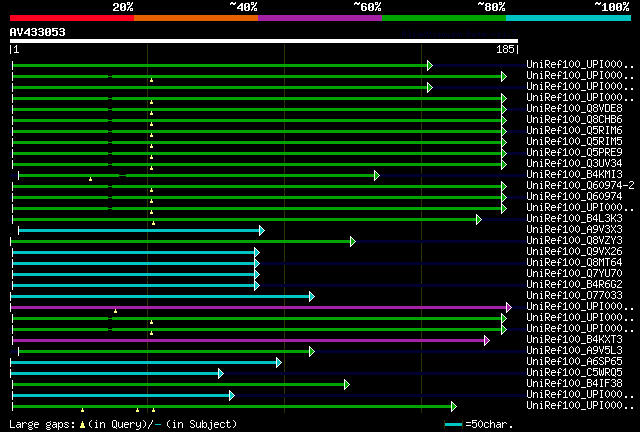640x432 pixels.
Task: Click the red 20% identity legend segment
Action: click(x=72, y=18)
